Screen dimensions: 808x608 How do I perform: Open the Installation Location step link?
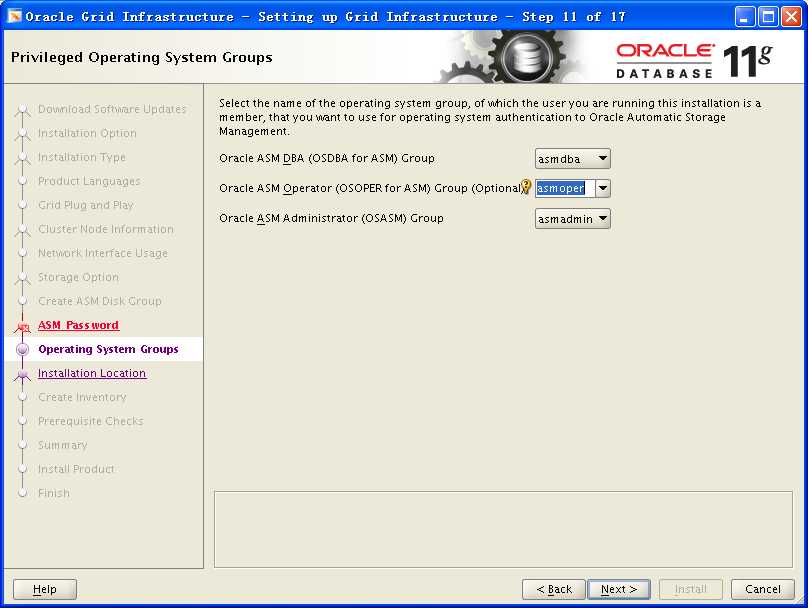point(92,373)
